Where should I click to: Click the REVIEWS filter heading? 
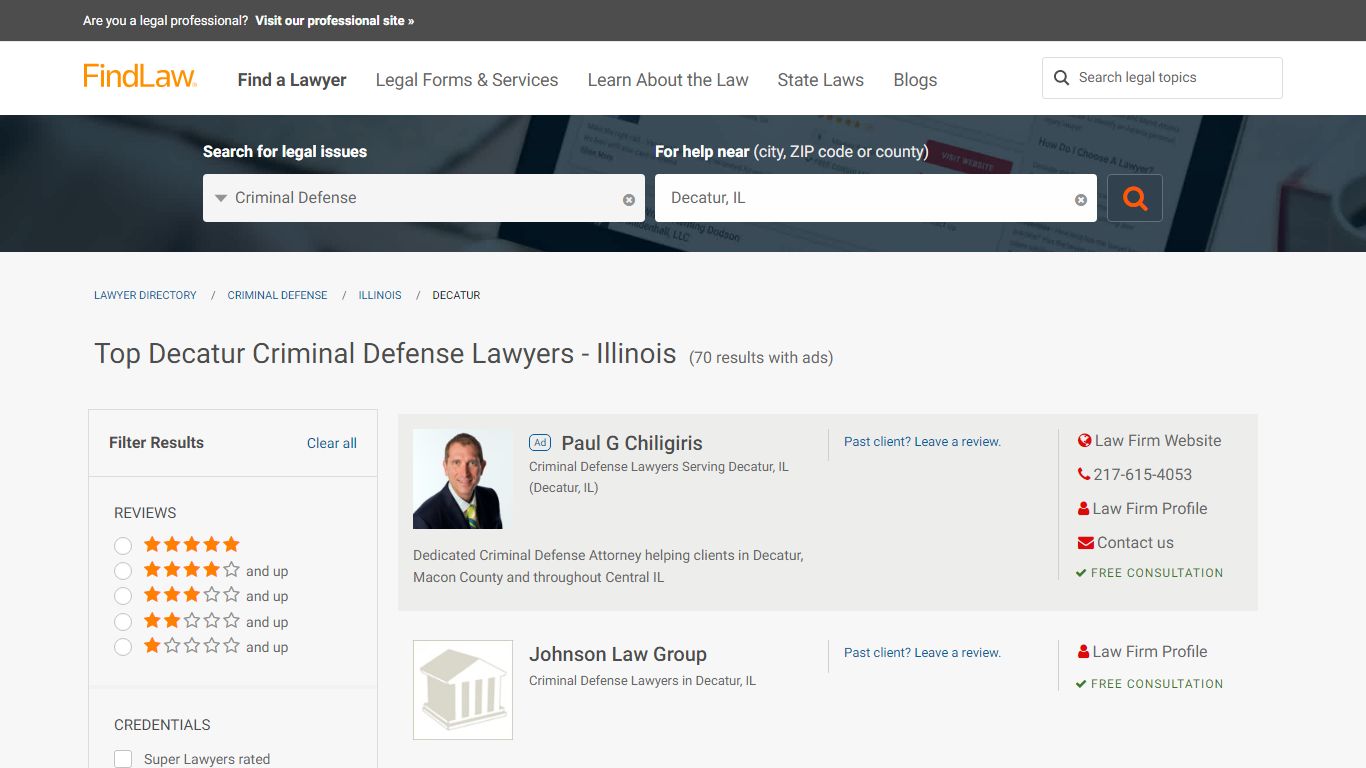pos(145,513)
